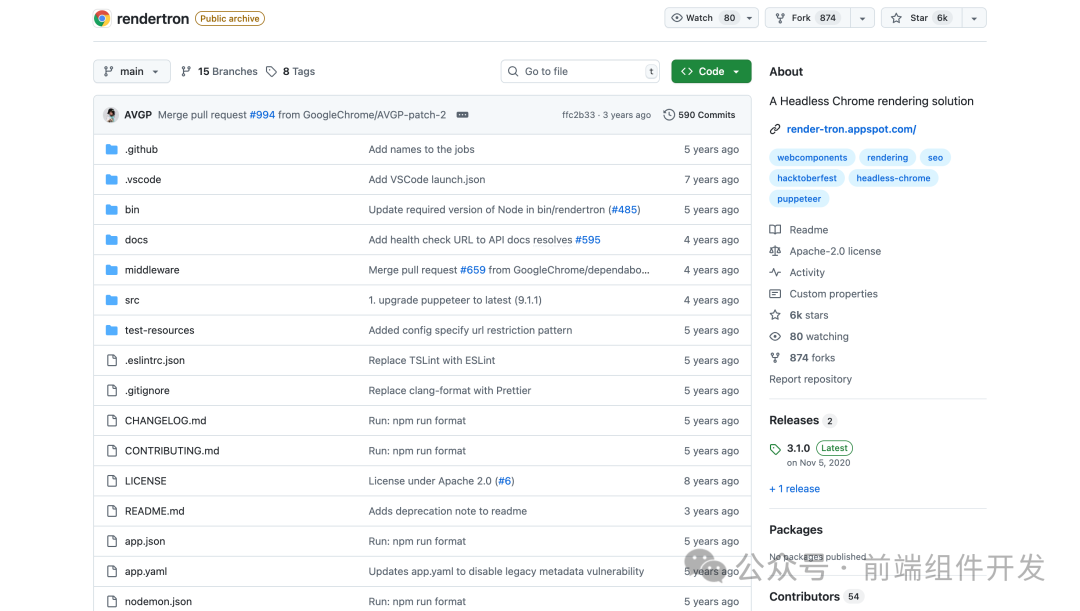Click the middleware folder icon
The width and height of the screenshot is (1080, 611).
112,270
